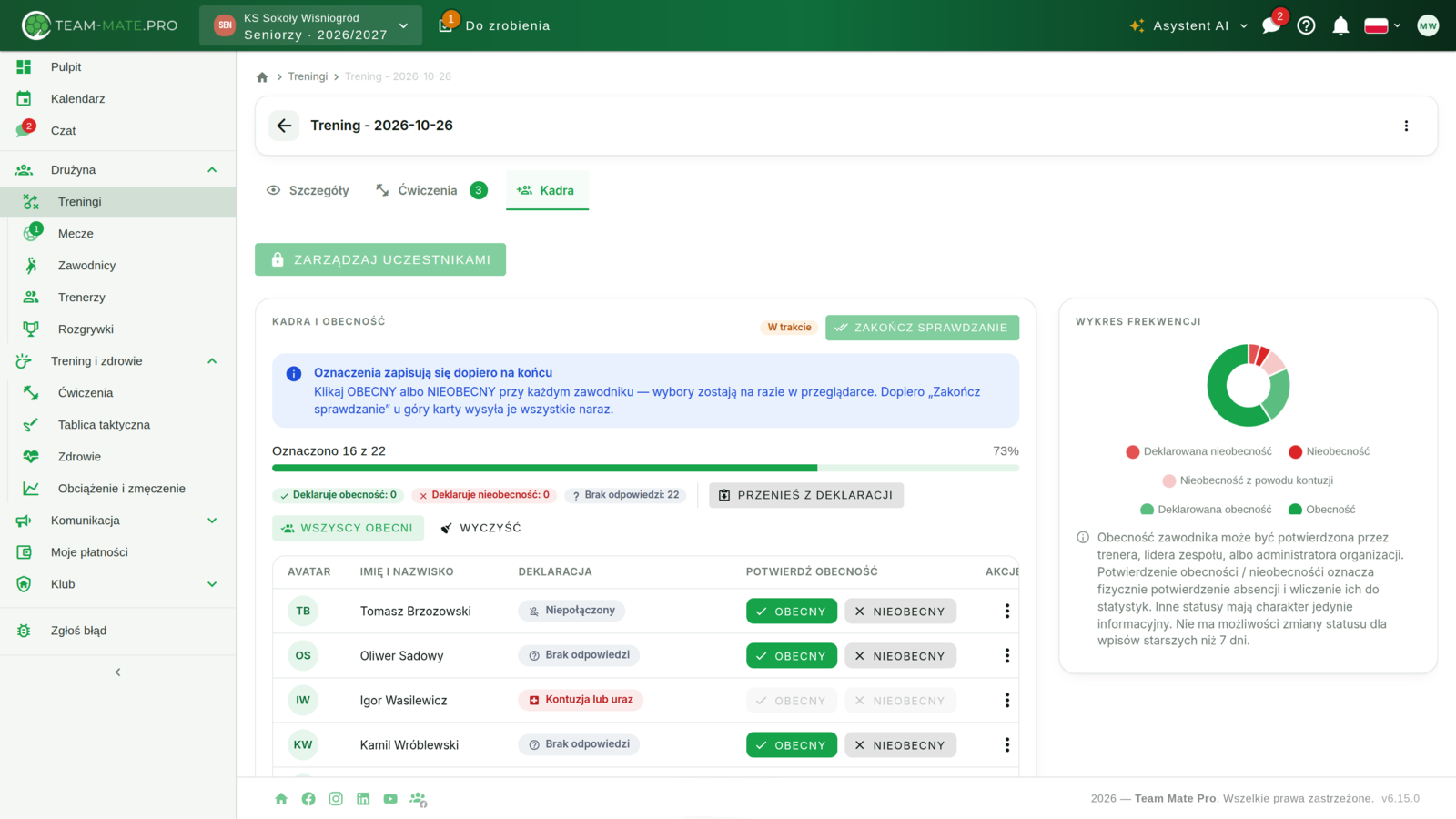Open row actions for Oliwer Sadowy

click(1007, 656)
